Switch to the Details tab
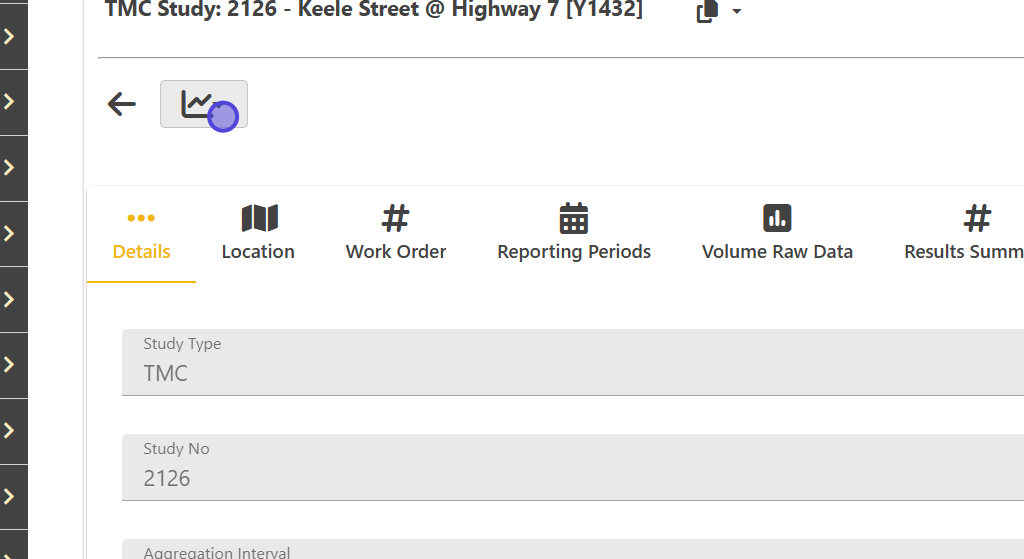The image size is (1024, 559). pos(141,234)
